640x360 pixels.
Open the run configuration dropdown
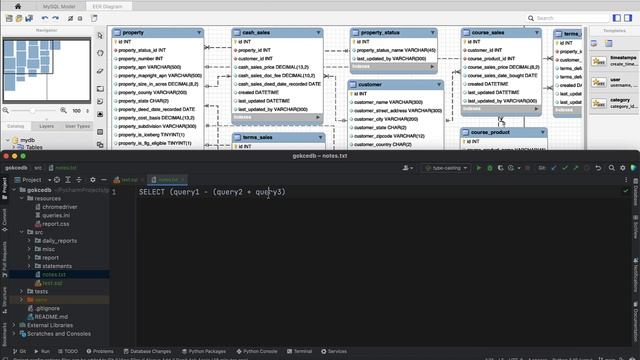[x=446, y=168]
